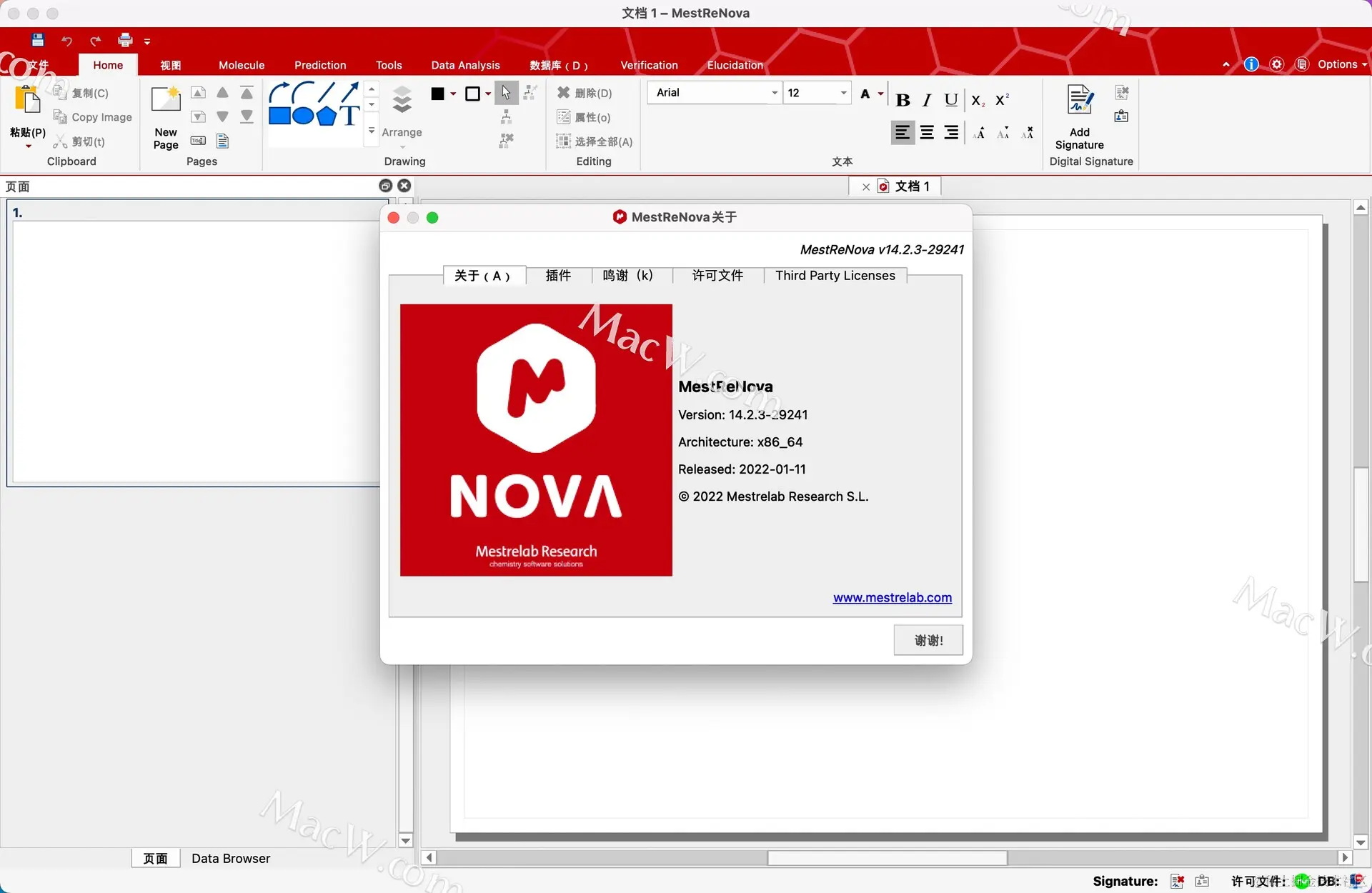Move to first page with top-bar up arrow
Screen dimensions: 1372x893
[x=247, y=93]
